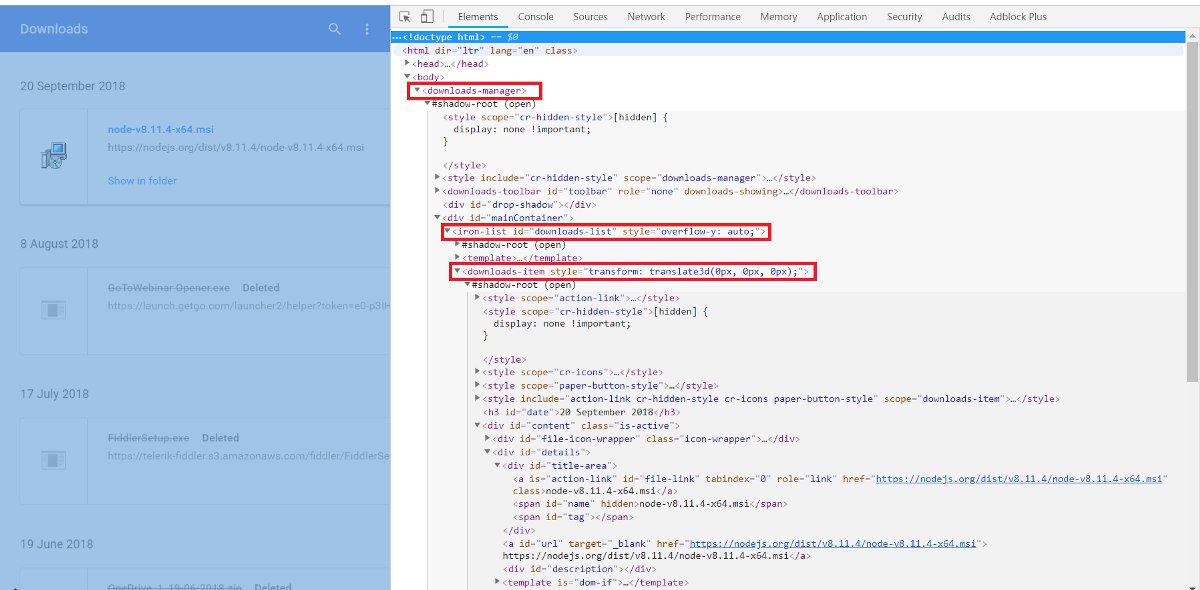Open the Sources tab

point(590,16)
